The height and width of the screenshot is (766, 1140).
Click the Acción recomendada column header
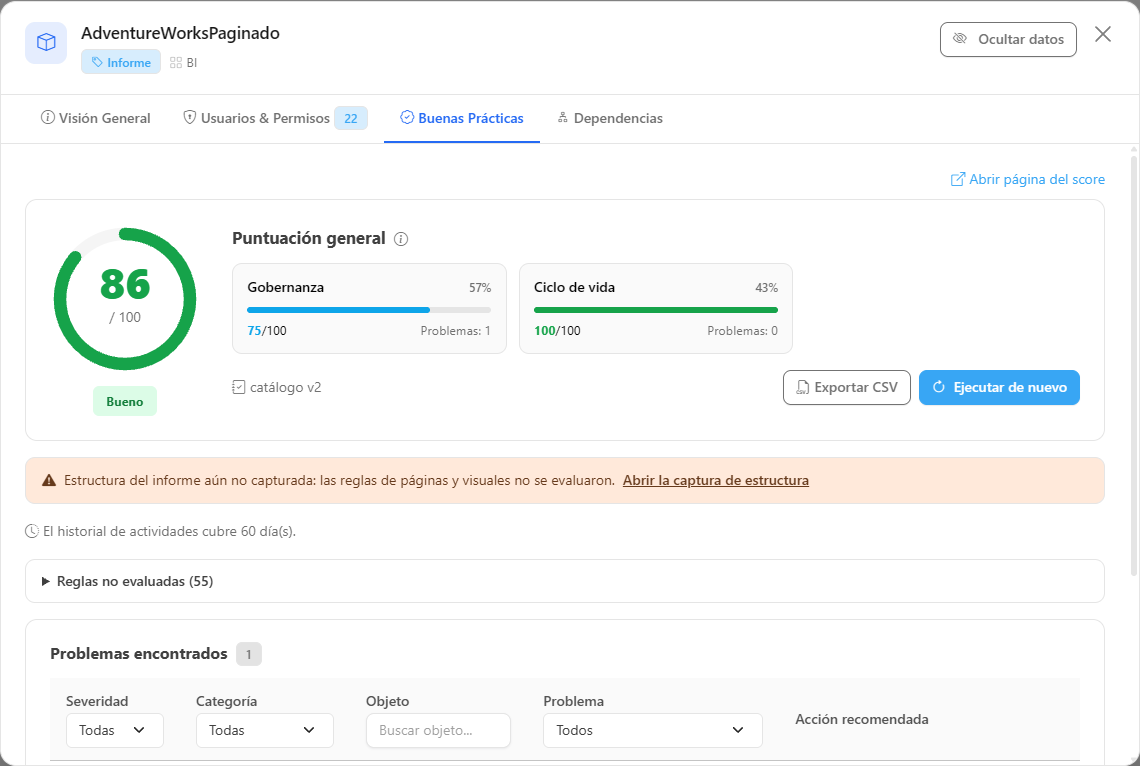click(x=862, y=719)
